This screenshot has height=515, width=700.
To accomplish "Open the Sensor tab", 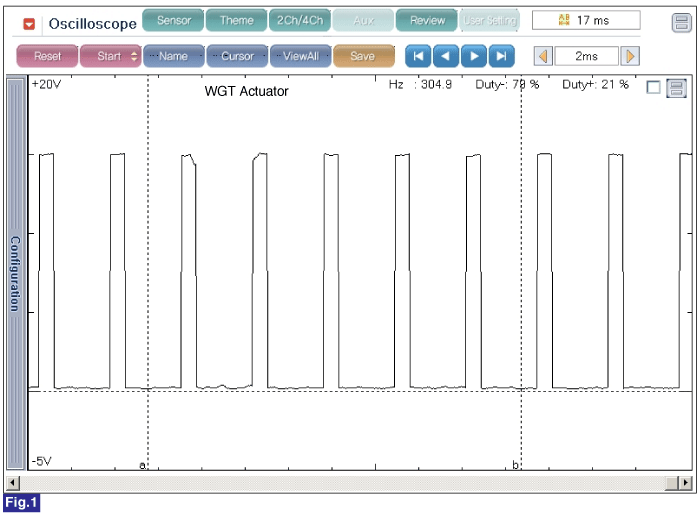I will pyautogui.click(x=173, y=21).
